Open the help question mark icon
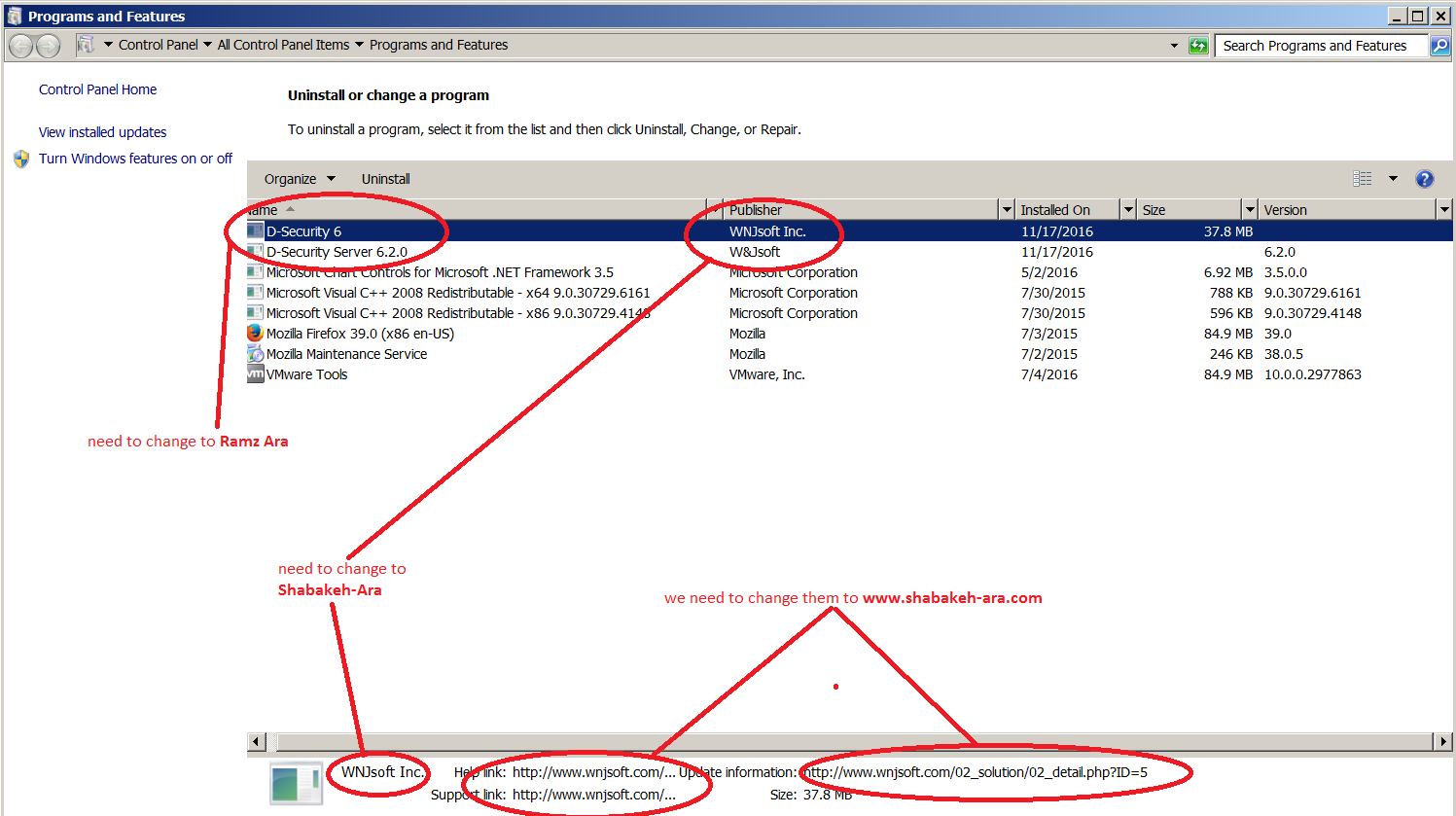Image resolution: width=1456 pixels, height=816 pixels. 1425,179
